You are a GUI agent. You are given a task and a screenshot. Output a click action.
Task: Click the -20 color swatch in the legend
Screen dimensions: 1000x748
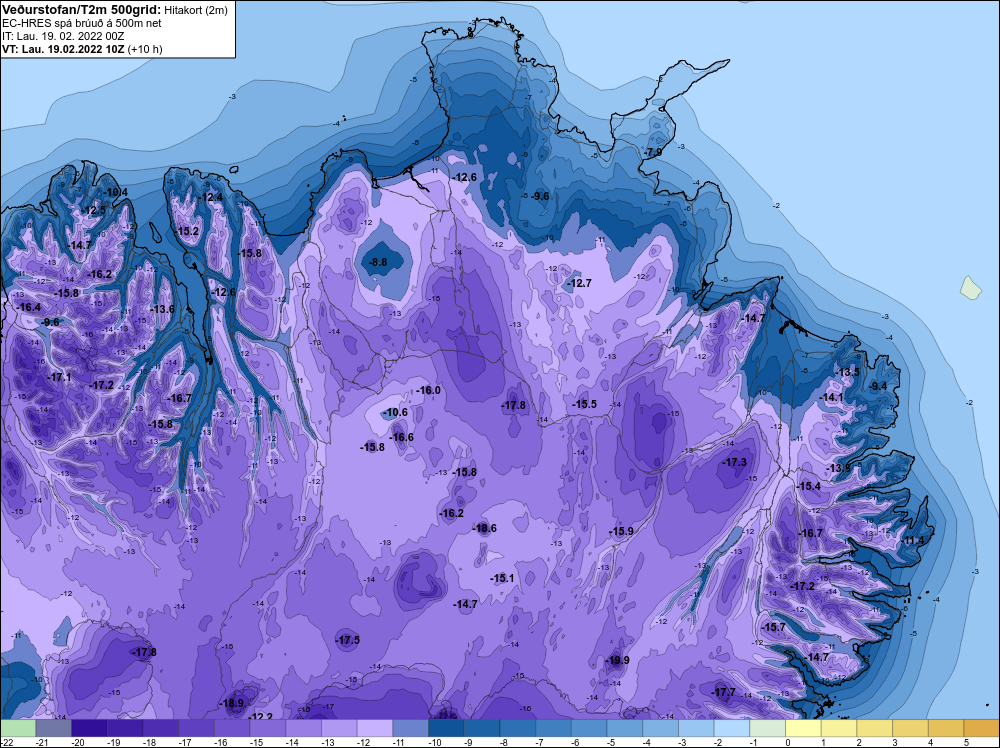(89, 728)
